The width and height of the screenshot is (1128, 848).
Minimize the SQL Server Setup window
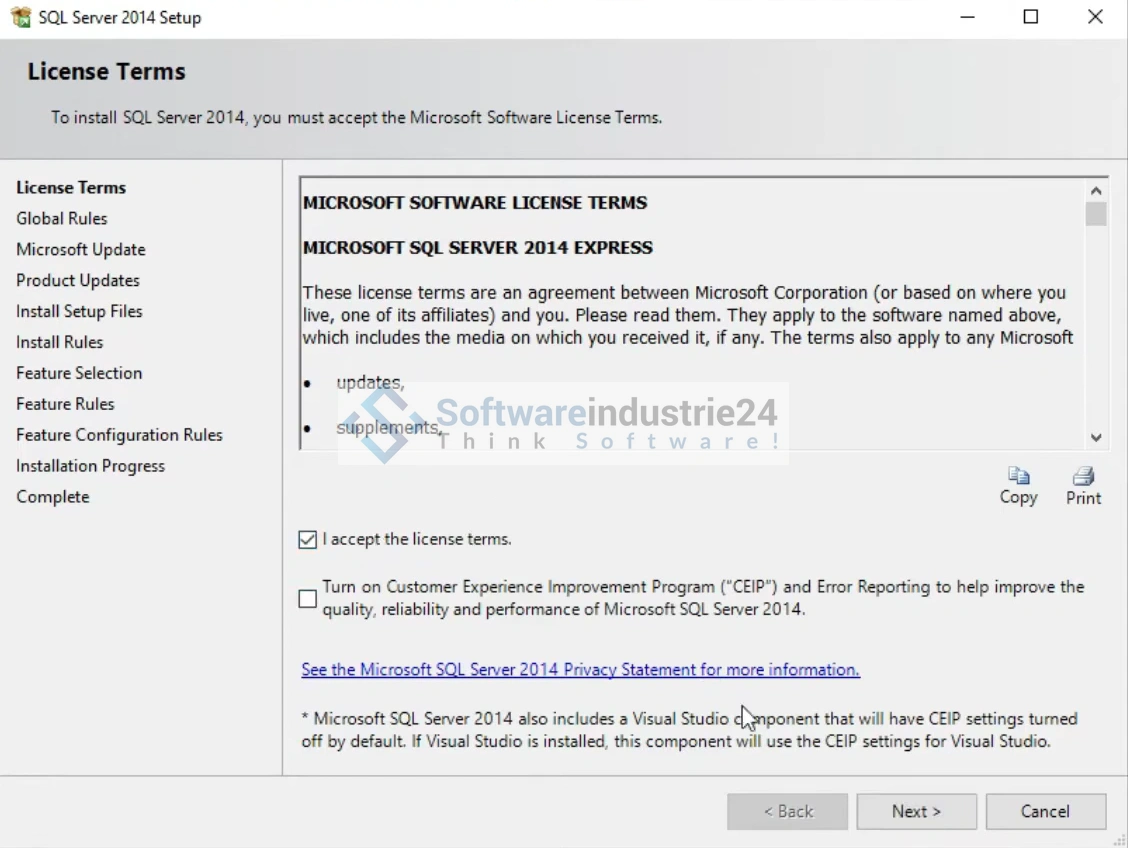(x=967, y=17)
